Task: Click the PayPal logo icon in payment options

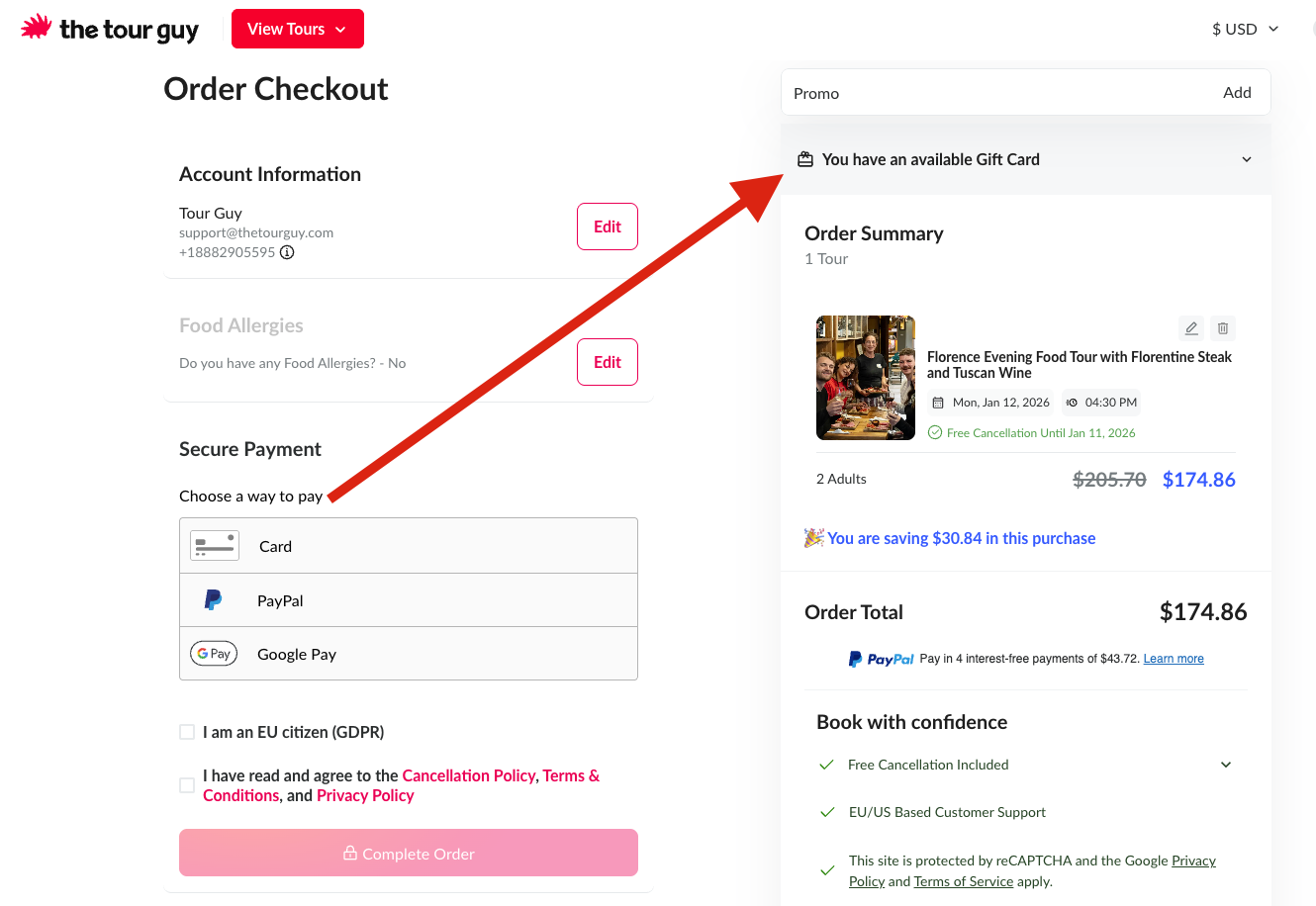Action: [x=213, y=600]
